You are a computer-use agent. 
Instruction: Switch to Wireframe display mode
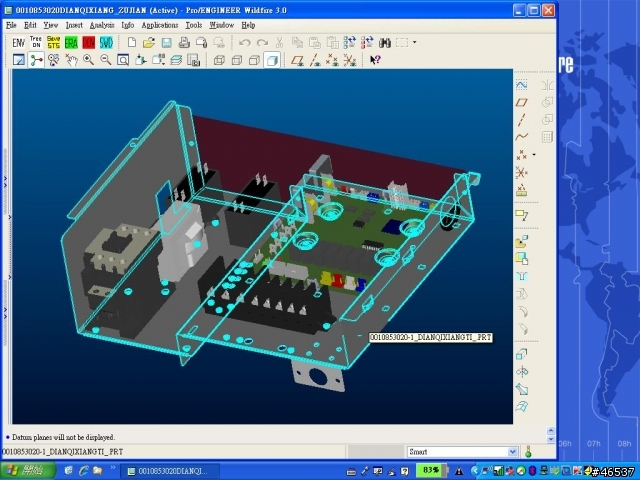click(219, 60)
